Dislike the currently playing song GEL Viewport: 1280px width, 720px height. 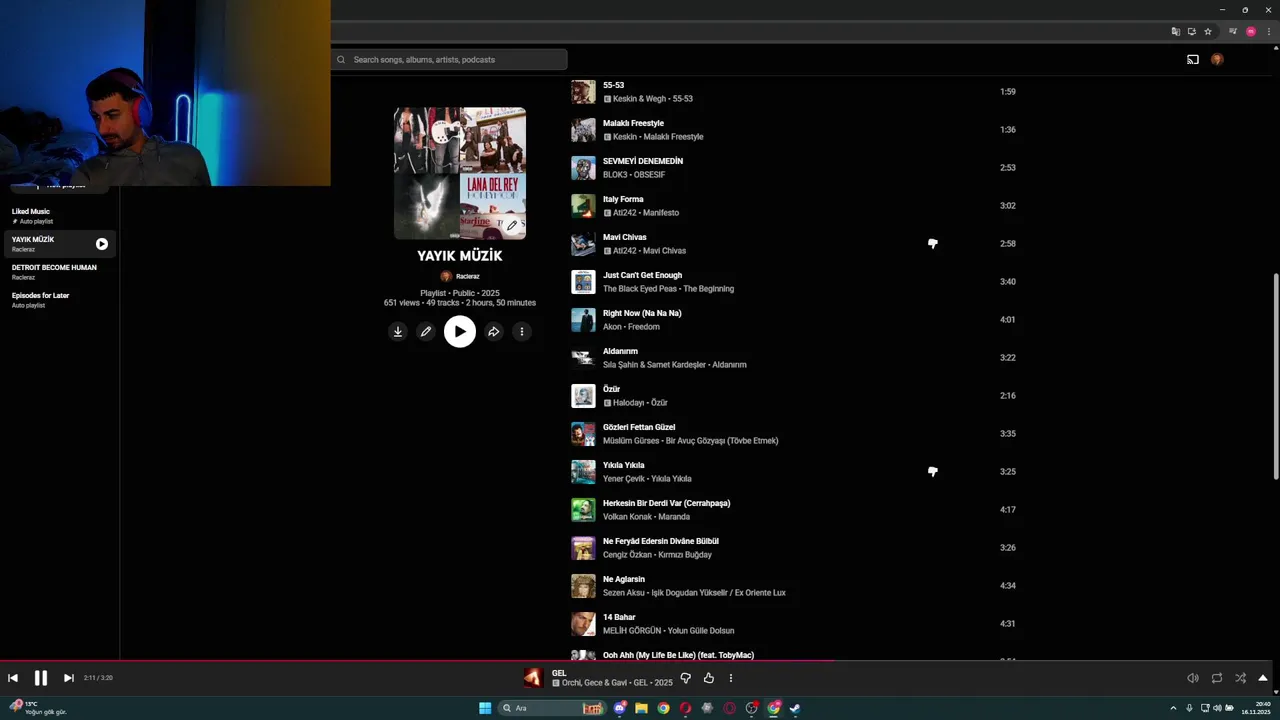[685, 678]
